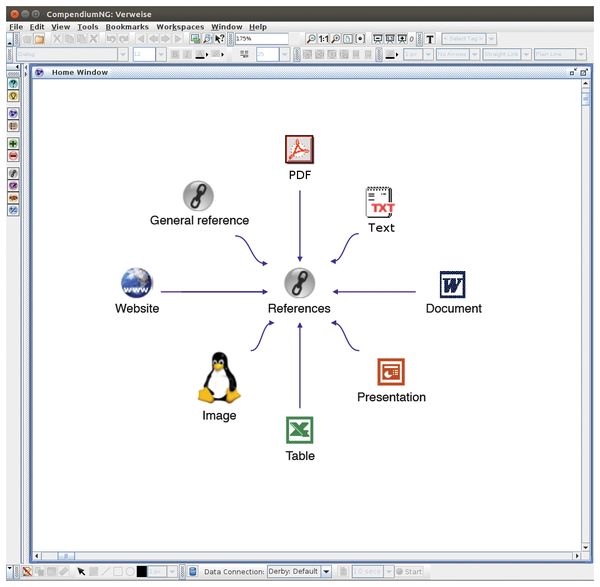Select the Idea lightbulb node in palette
This screenshot has height=587, width=600.
(x=13, y=96)
